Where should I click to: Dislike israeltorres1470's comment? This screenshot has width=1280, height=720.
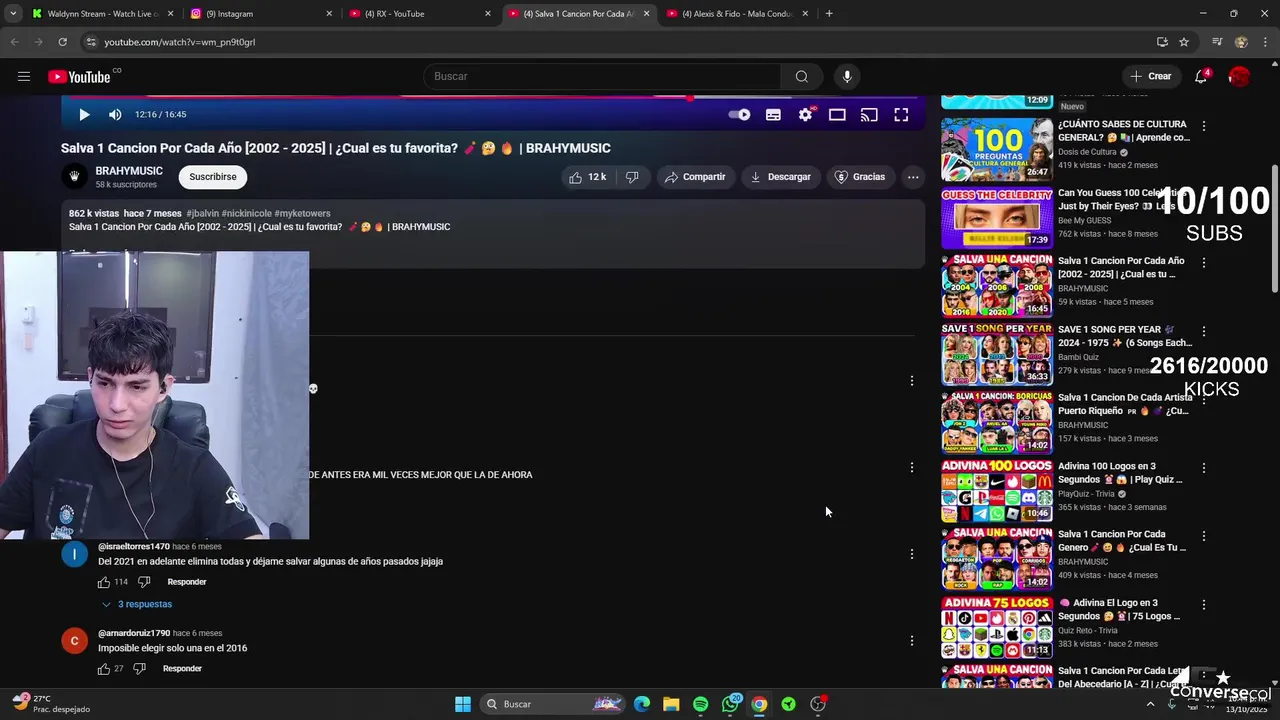(x=143, y=582)
